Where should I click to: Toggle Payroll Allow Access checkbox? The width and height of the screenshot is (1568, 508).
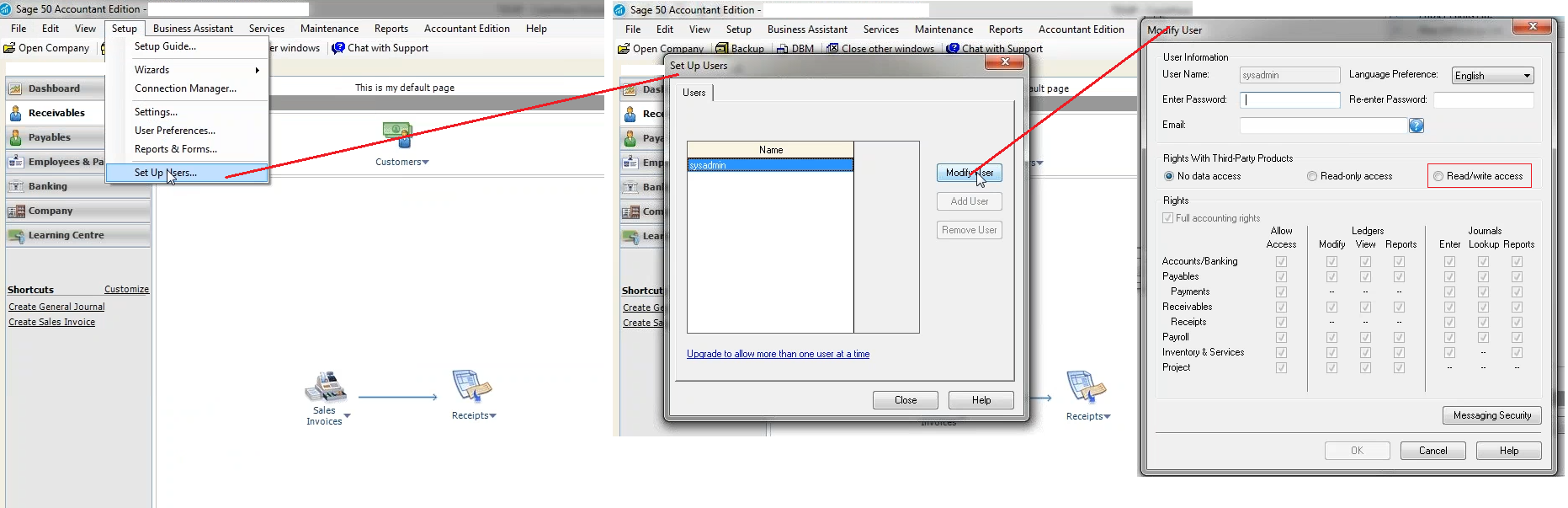point(1281,338)
